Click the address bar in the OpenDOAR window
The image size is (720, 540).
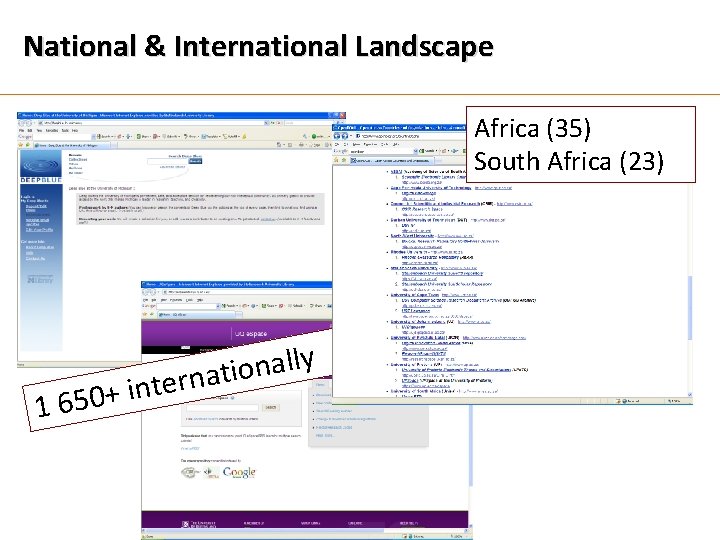(x=411, y=136)
